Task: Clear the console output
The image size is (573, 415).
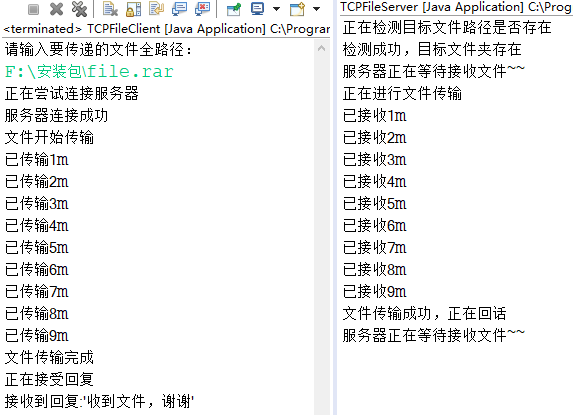Action: pos(110,9)
